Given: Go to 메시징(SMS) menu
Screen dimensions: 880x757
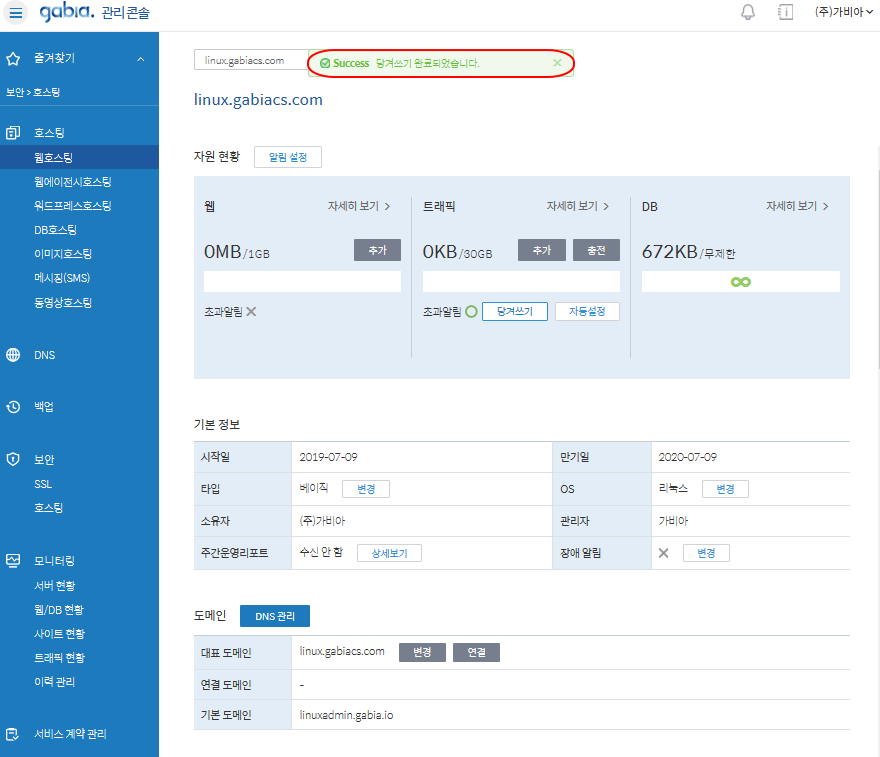Looking at the screenshot, I should [62, 278].
